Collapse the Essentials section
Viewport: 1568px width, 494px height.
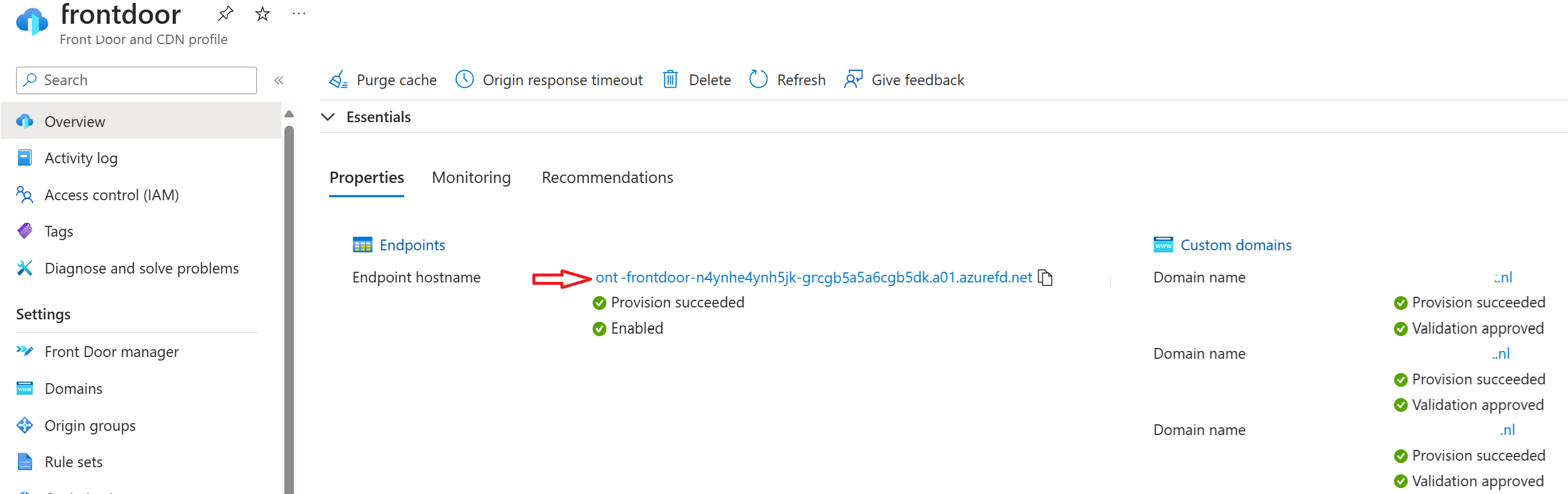pos(328,117)
